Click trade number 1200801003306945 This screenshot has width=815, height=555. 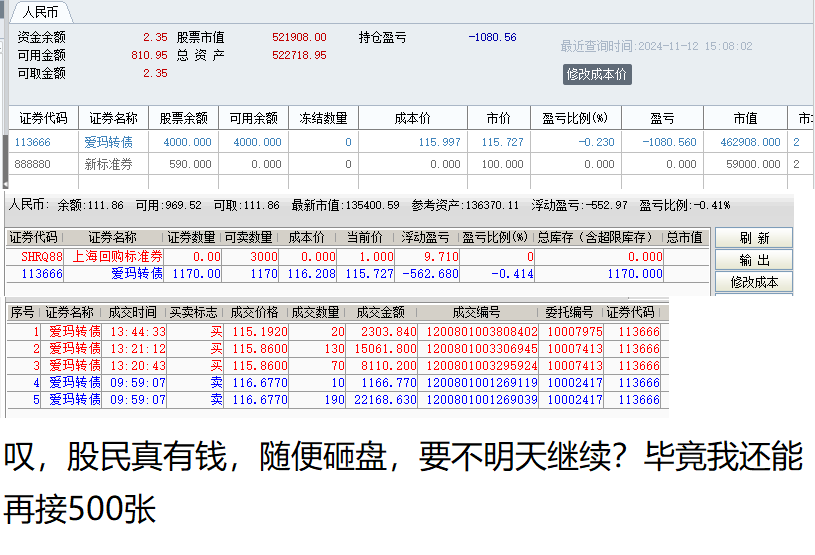482,349
